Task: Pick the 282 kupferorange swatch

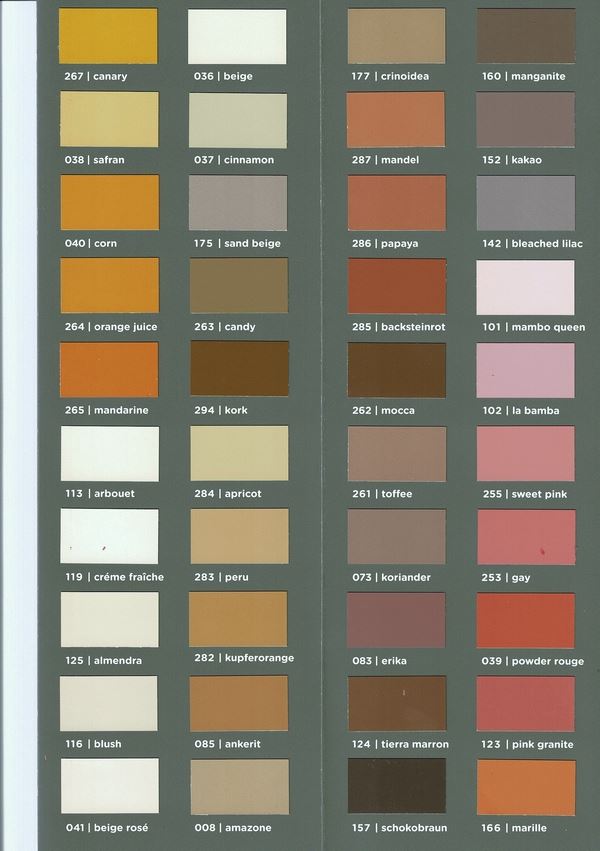Action: coord(238,618)
